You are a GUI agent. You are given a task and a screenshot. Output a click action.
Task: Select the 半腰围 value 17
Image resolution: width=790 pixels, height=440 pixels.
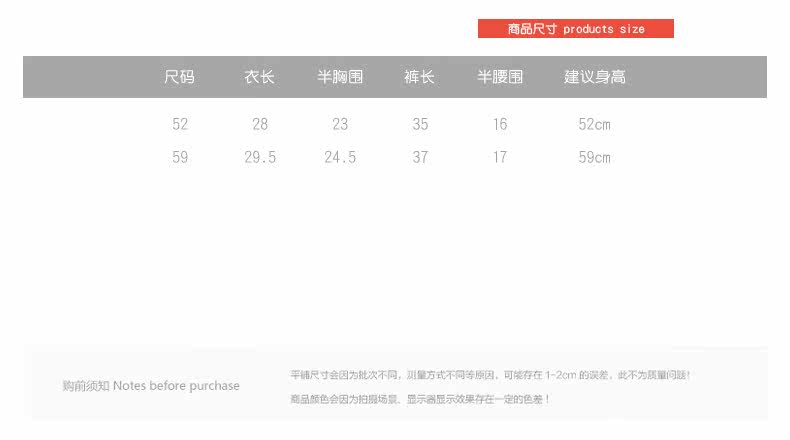(500, 157)
